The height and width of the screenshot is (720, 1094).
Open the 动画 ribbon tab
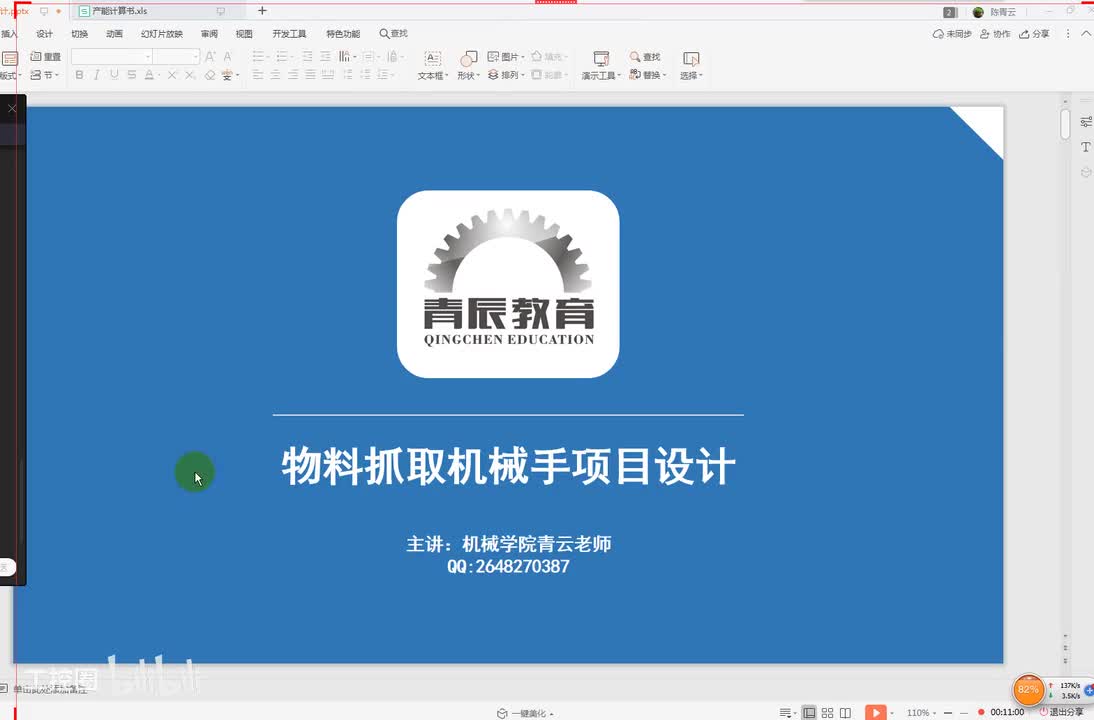[114, 33]
